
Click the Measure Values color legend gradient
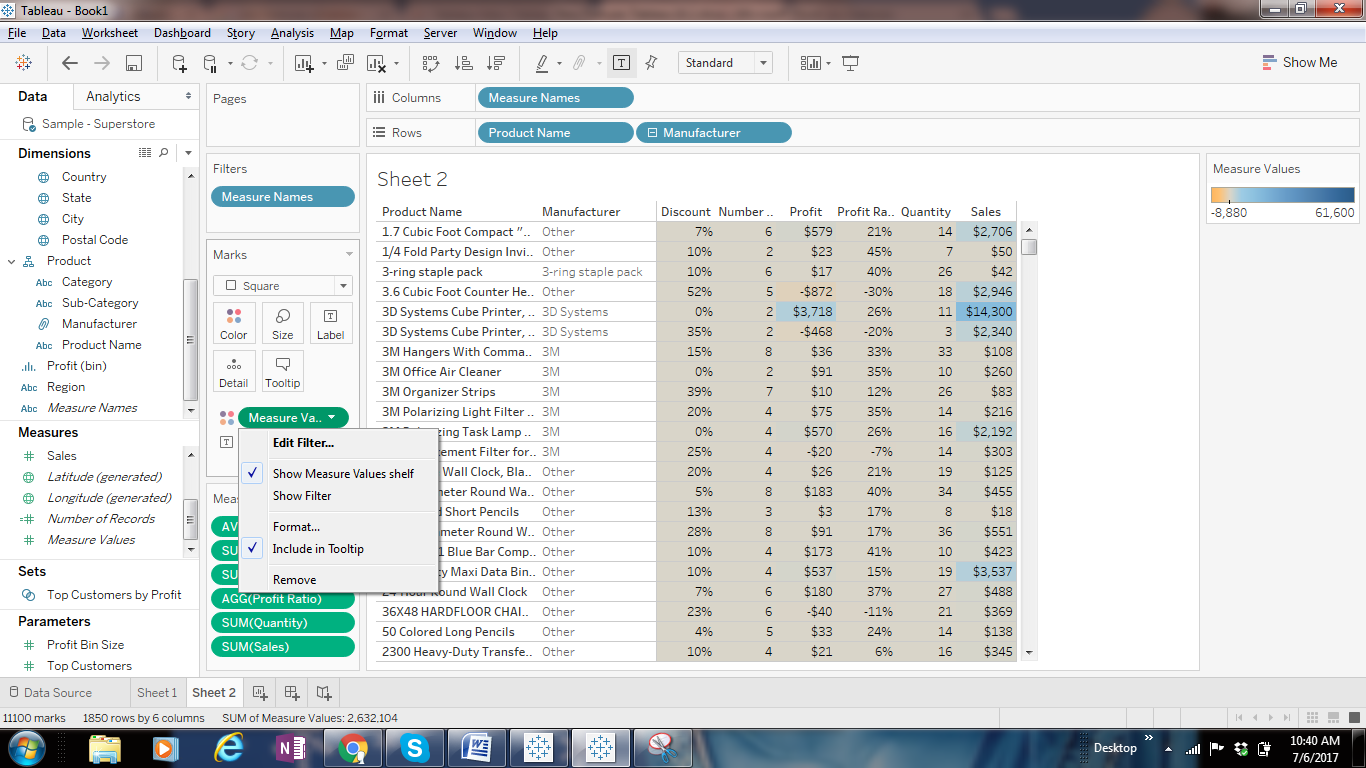point(1282,195)
